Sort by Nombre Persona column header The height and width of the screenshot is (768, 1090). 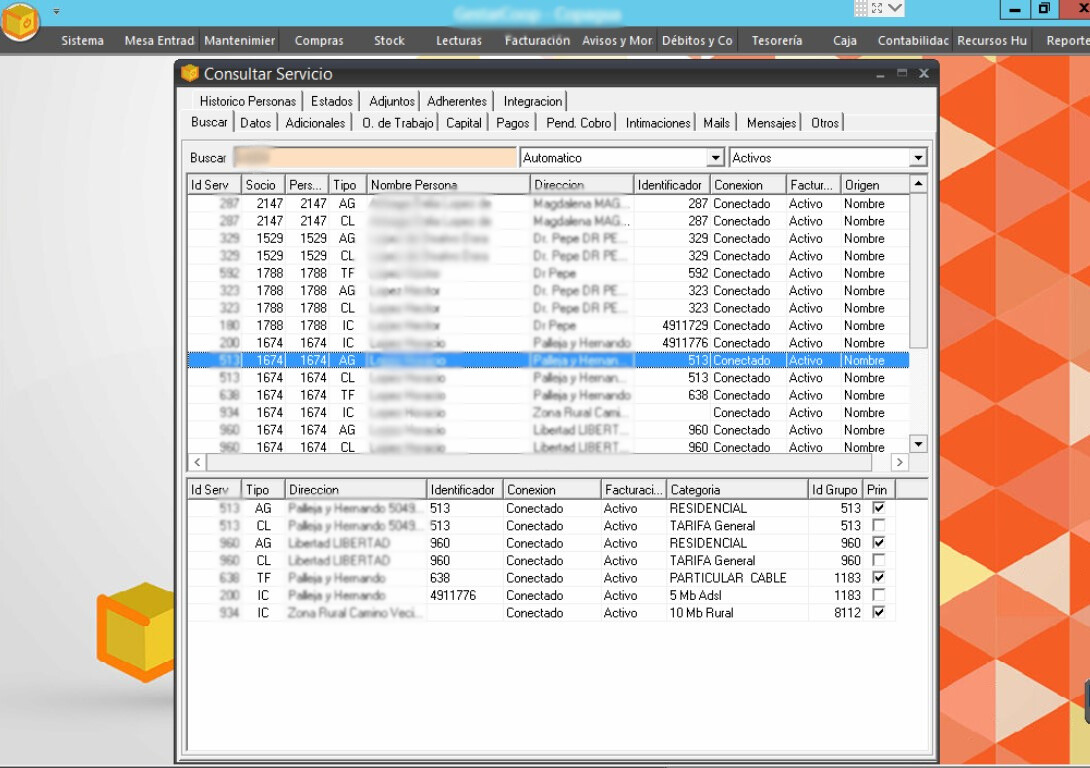click(x=447, y=185)
